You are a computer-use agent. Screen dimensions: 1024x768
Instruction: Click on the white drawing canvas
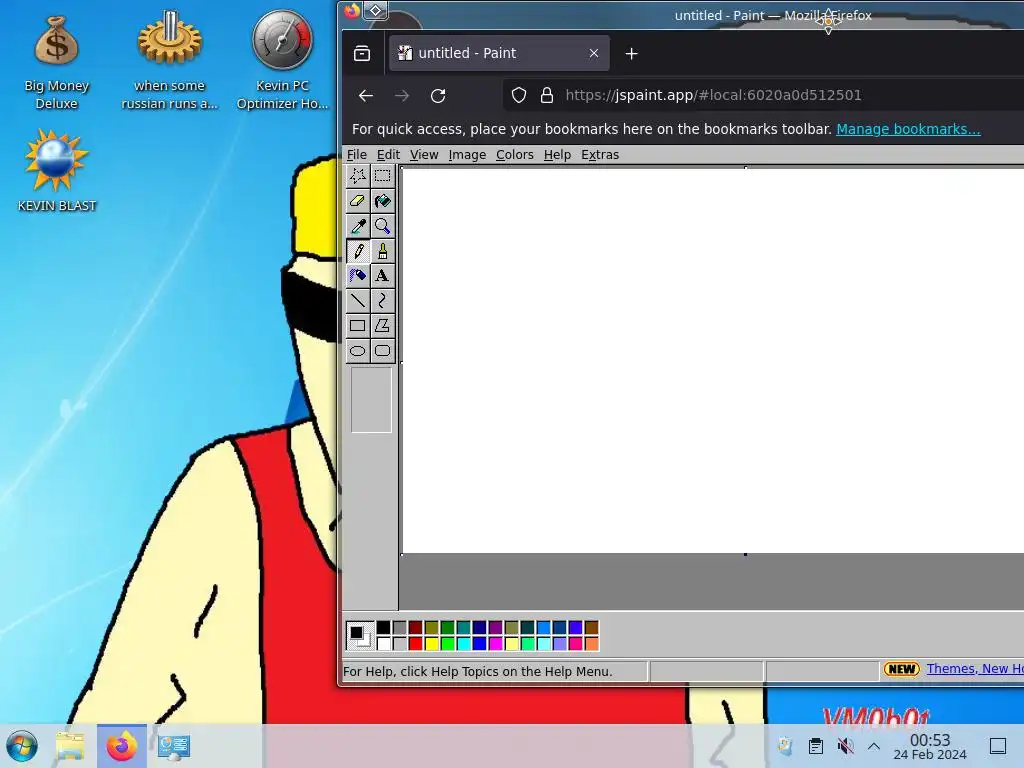coord(712,360)
